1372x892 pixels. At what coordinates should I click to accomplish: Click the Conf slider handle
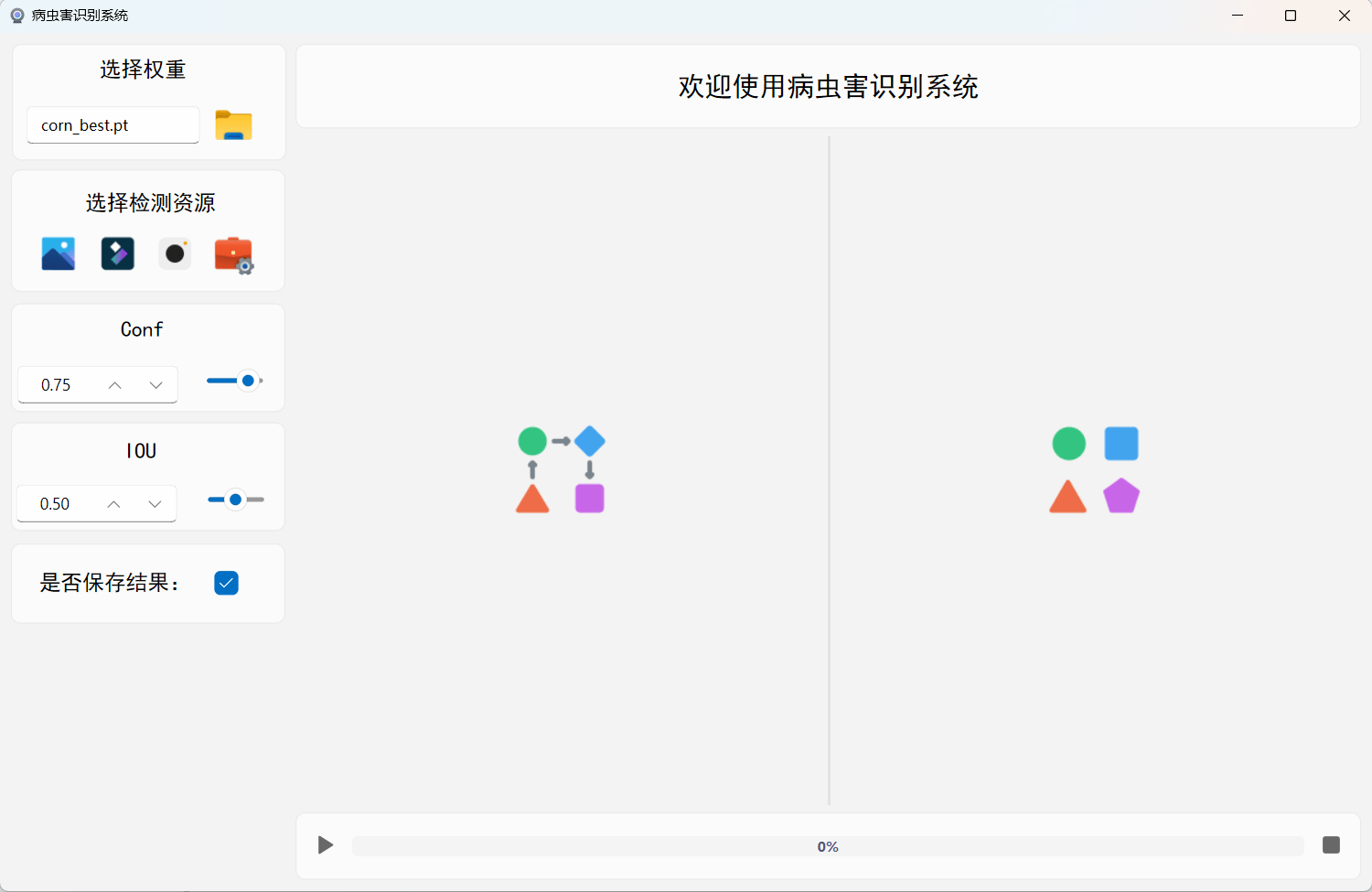[248, 381]
